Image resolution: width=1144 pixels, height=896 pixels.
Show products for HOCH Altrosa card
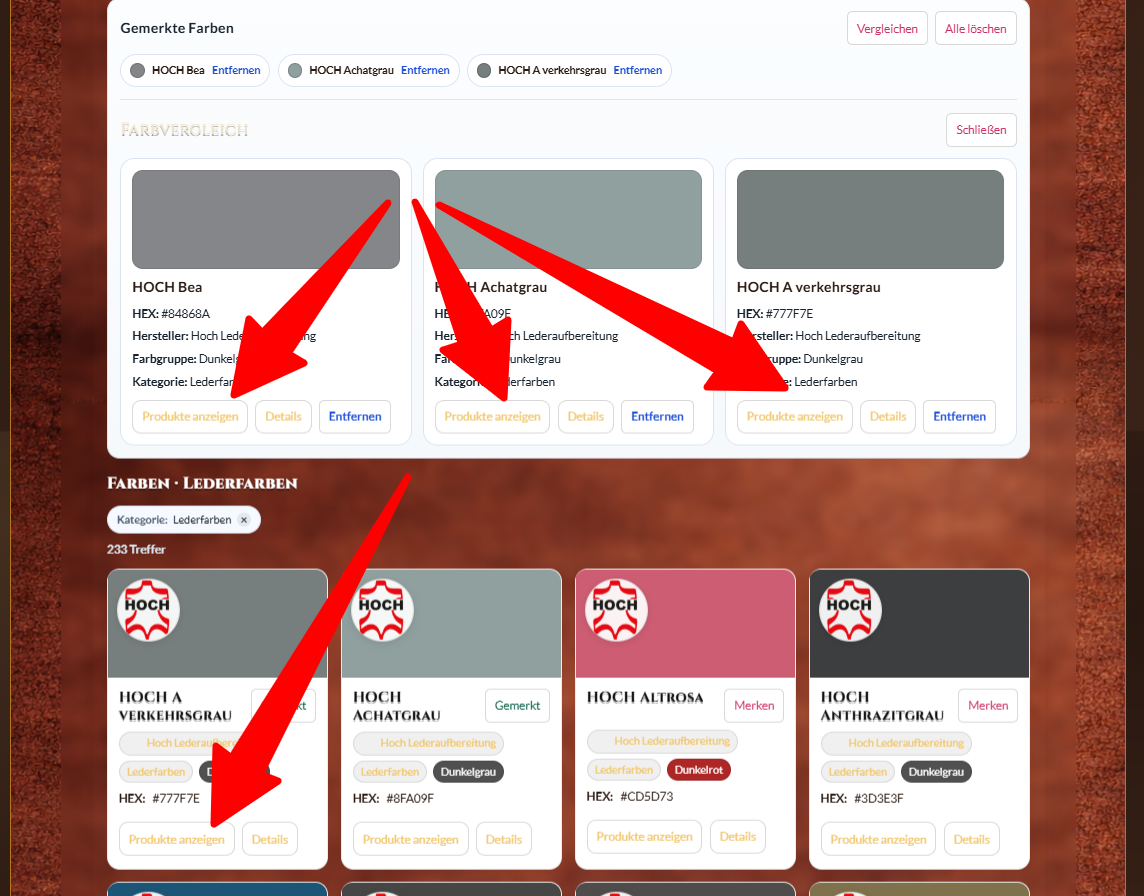tap(644, 837)
